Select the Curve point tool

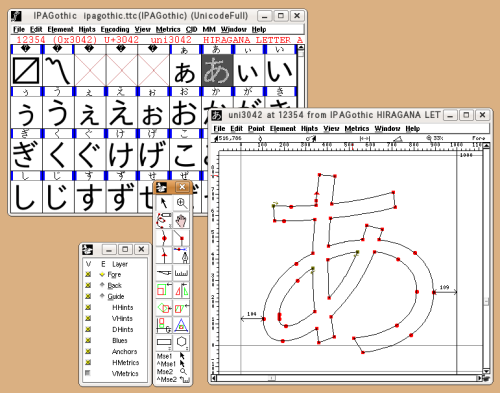[x=164, y=238]
